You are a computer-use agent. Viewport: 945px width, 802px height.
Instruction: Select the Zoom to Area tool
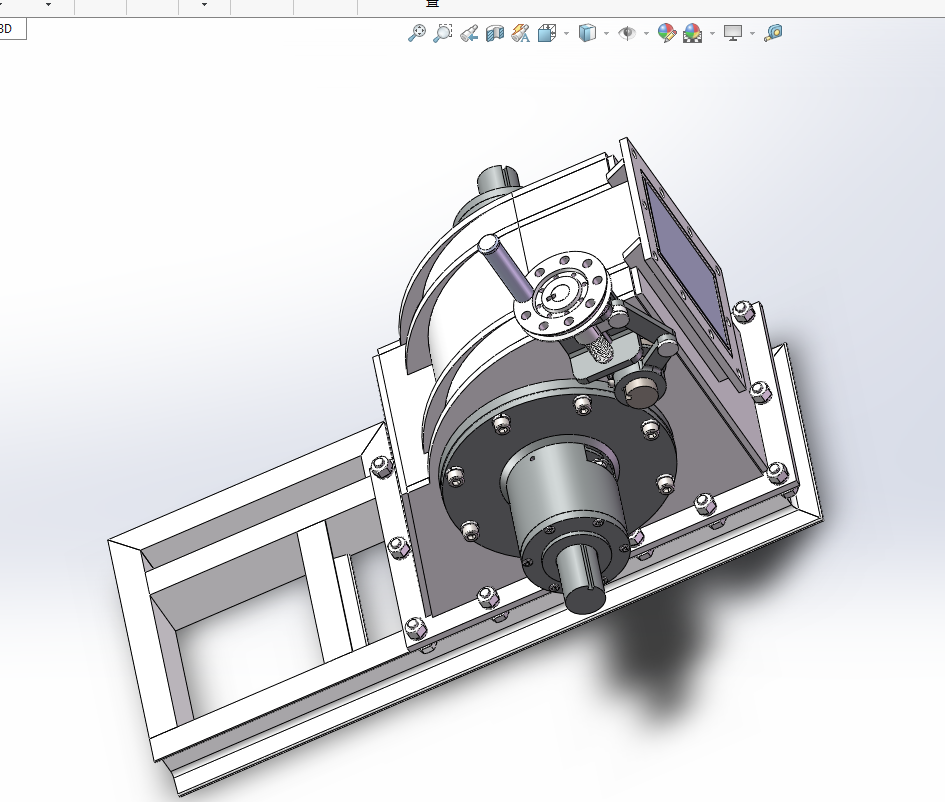(443, 33)
